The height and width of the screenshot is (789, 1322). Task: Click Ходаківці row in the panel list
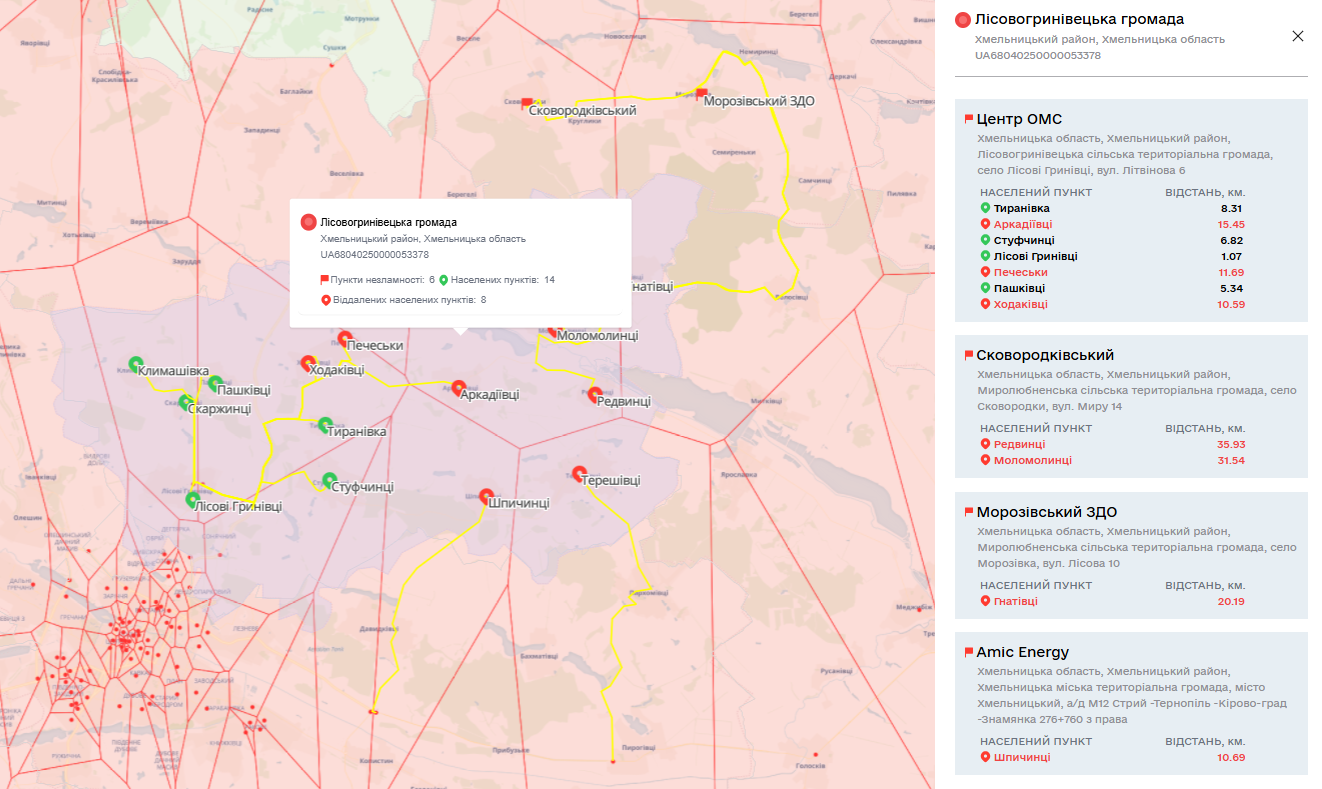click(1020, 304)
